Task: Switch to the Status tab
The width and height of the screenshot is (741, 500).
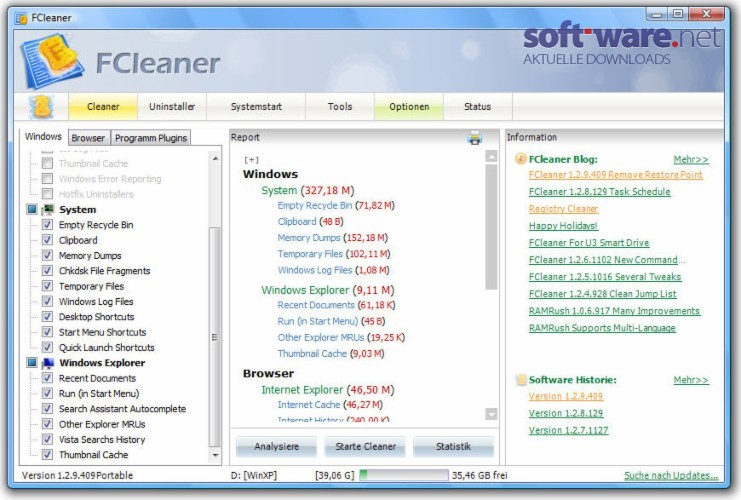Action: tap(478, 107)
